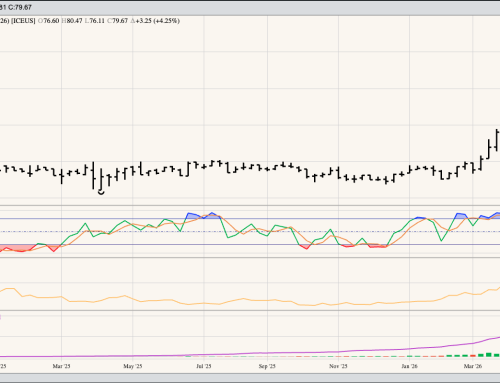Click the O76.60 open price value
This screenshot has width=500, height=383.
[x=48, y=21]
